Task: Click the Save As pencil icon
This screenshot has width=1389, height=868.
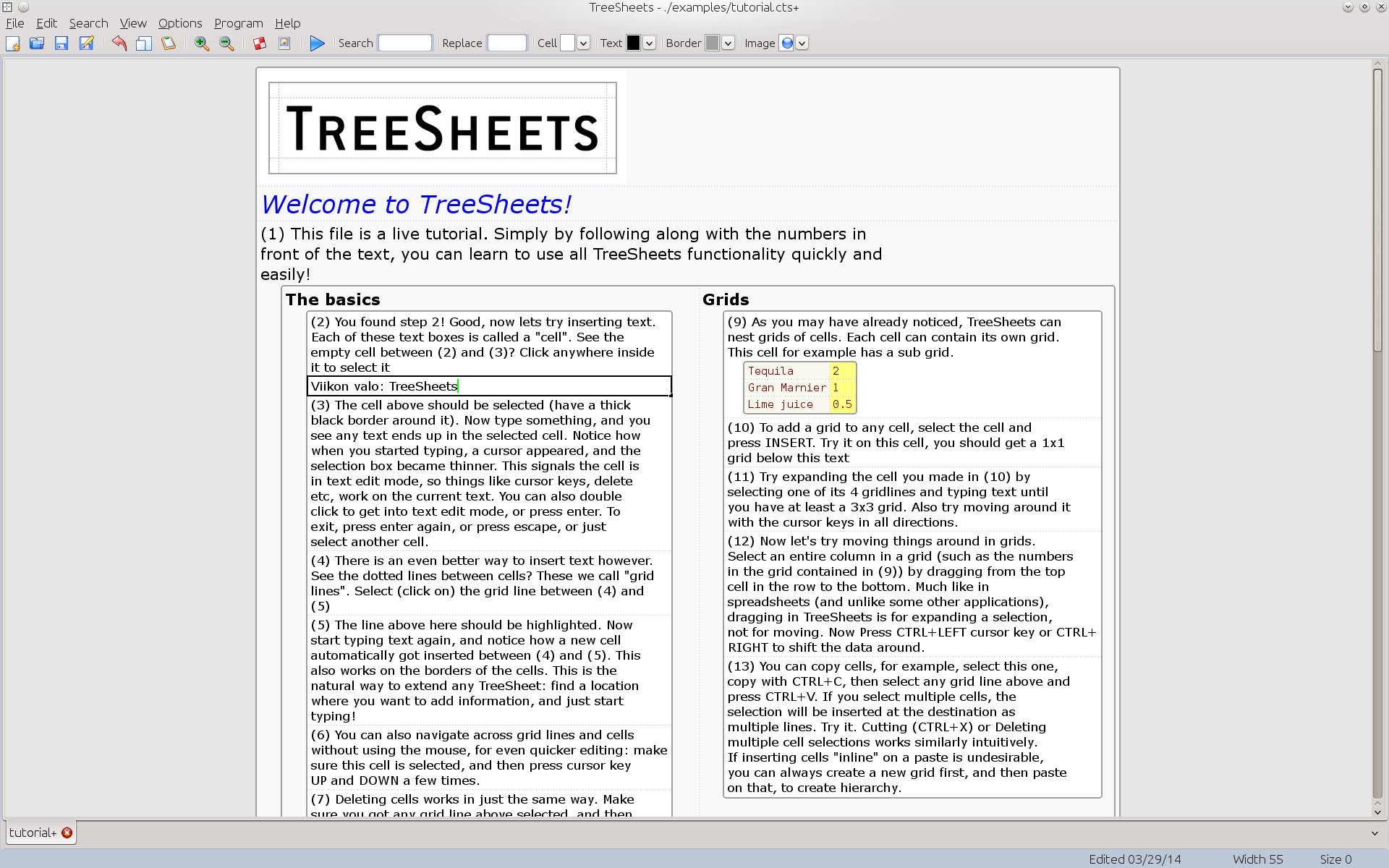Action: pos(86,43)
